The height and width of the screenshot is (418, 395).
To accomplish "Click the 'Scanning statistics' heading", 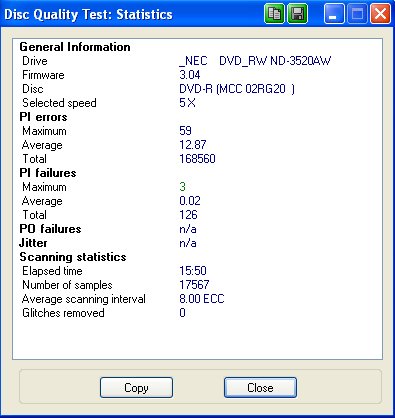I will (x=73, y=257).
